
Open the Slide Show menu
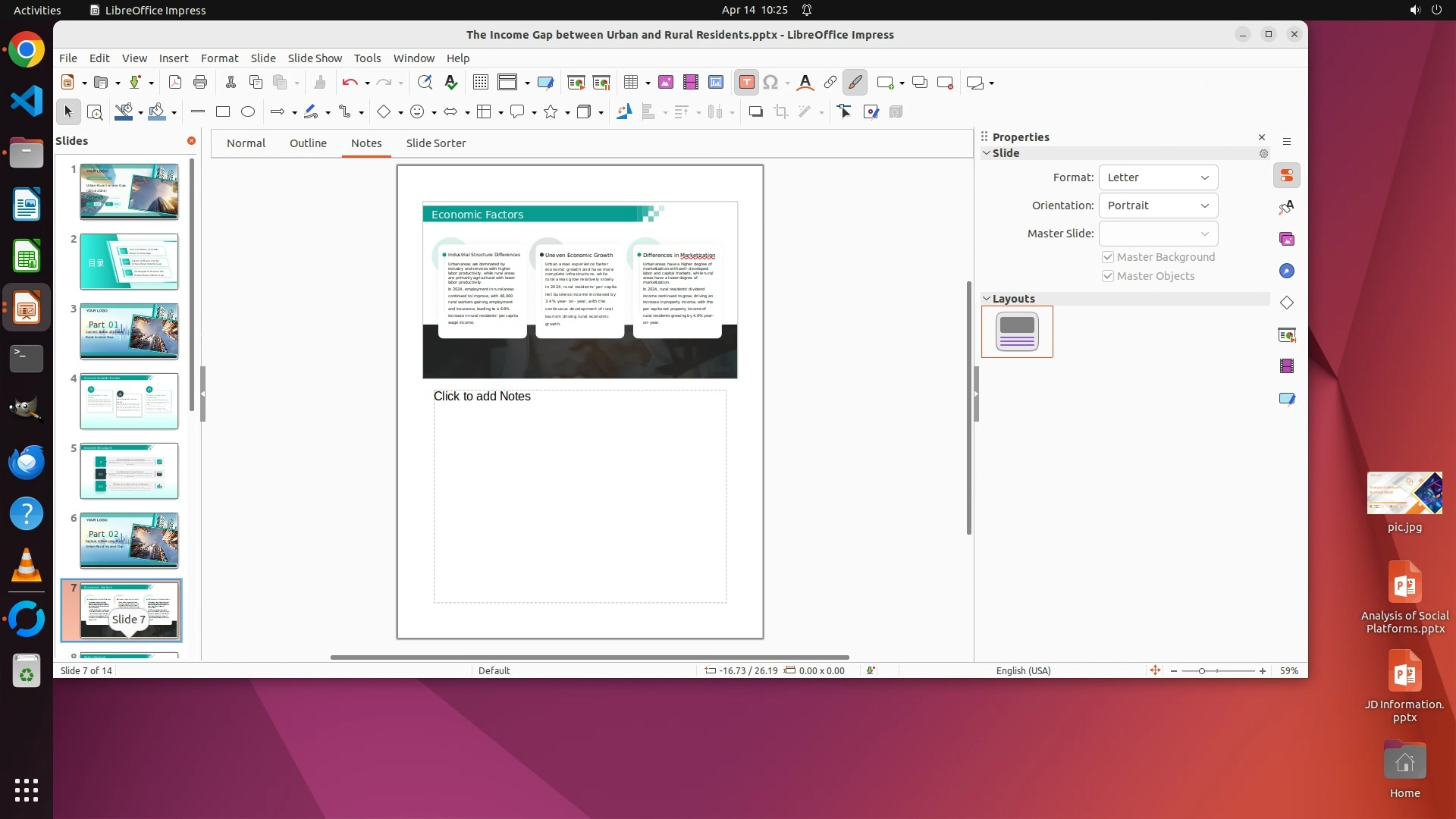315,58
